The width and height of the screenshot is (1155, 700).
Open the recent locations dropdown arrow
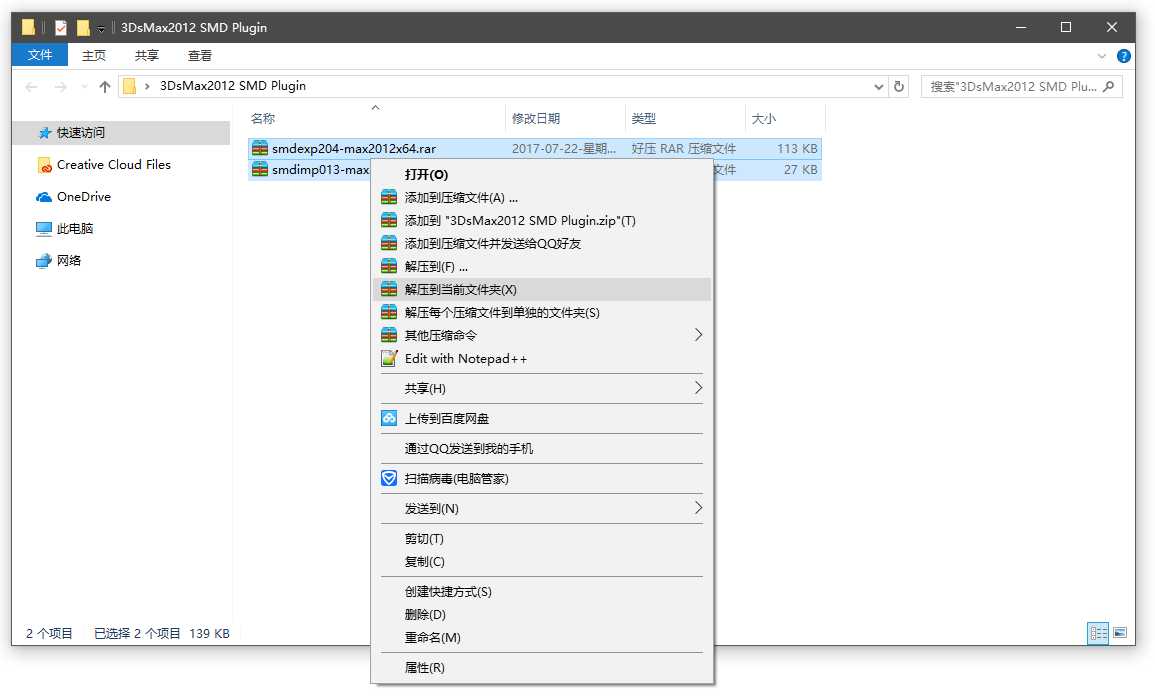click(x=83, y=87)
